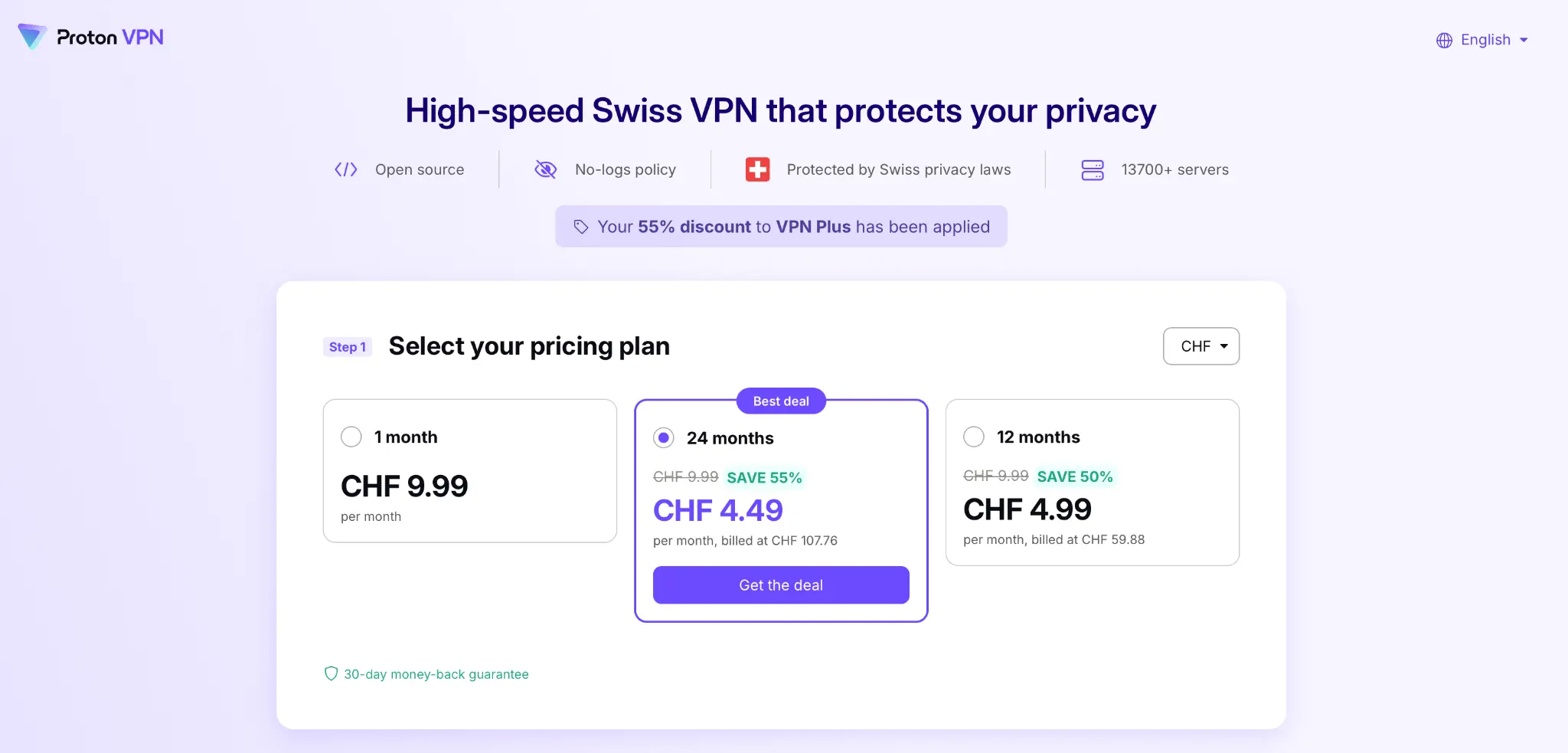Click the discount price tag icon

point(581,227)
